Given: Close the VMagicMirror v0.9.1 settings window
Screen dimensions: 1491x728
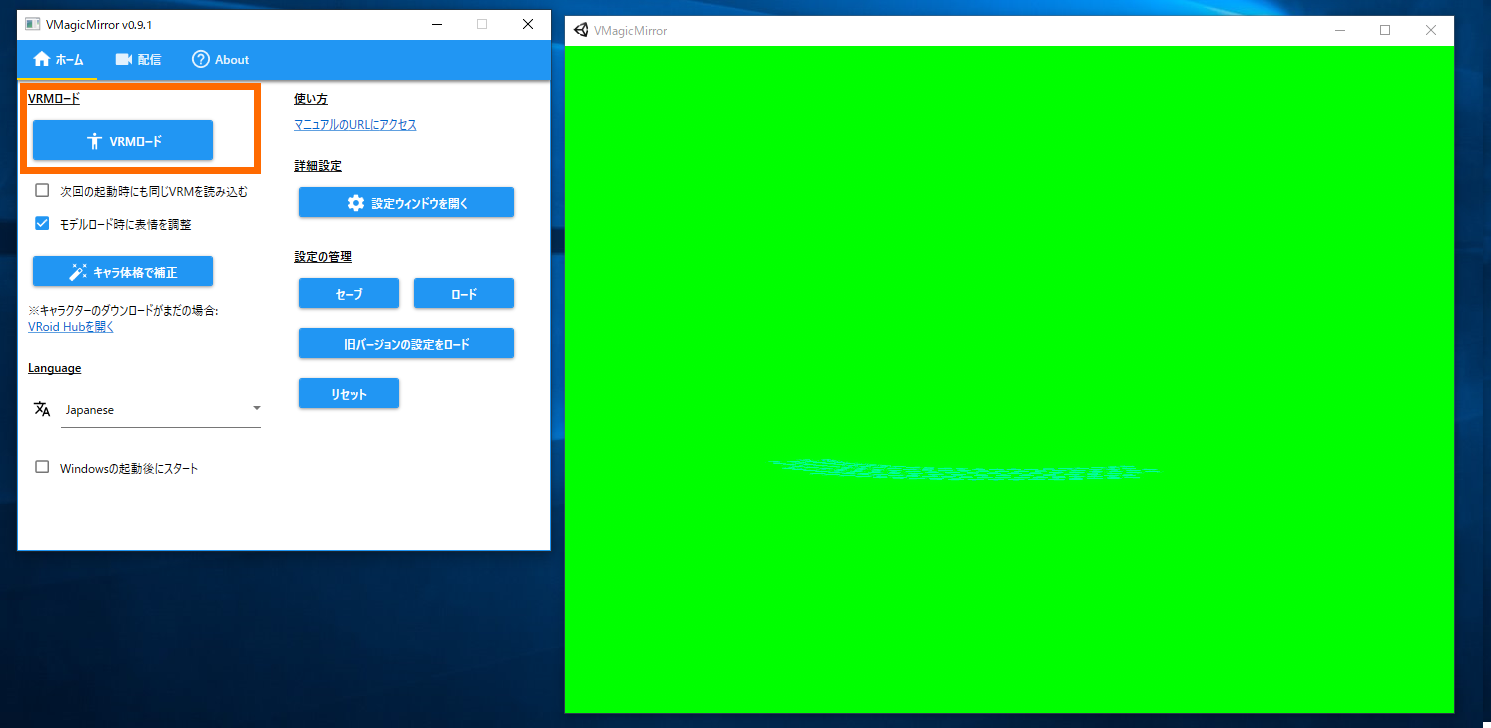Looking at the screenshot, I should tap(527, 23).
